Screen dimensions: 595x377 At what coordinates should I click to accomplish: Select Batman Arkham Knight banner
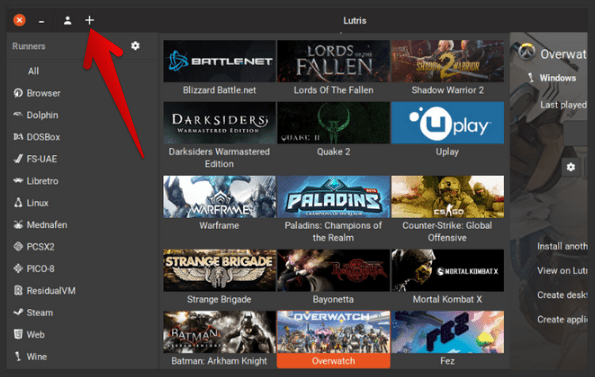tap(219, 332)
